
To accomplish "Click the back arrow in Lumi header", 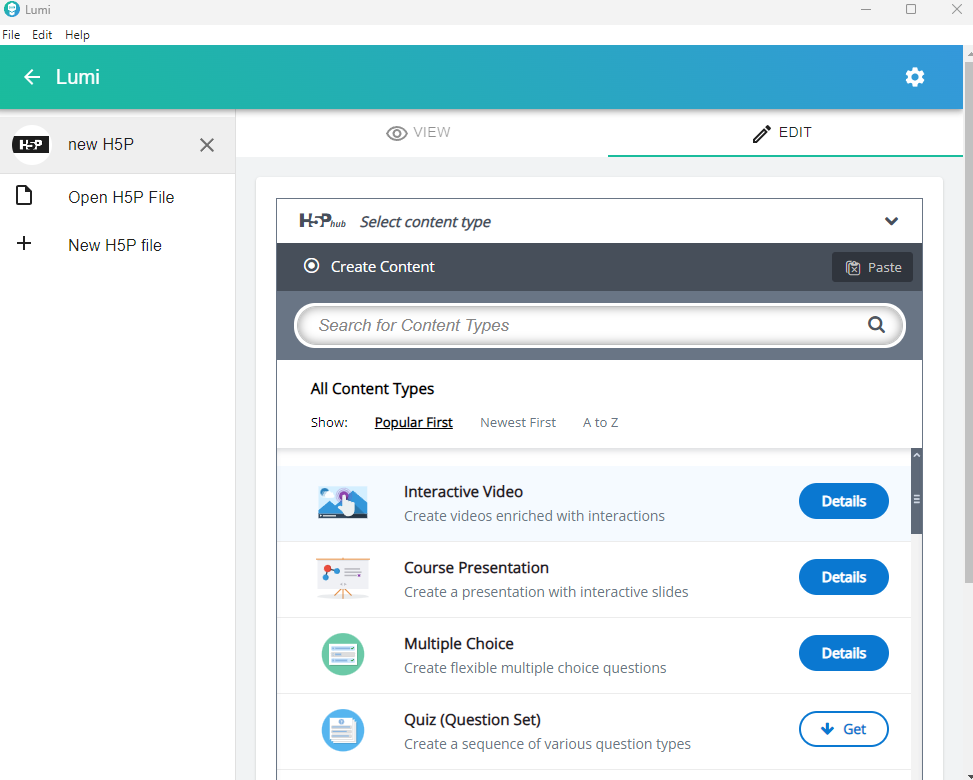I will [32, 77].
